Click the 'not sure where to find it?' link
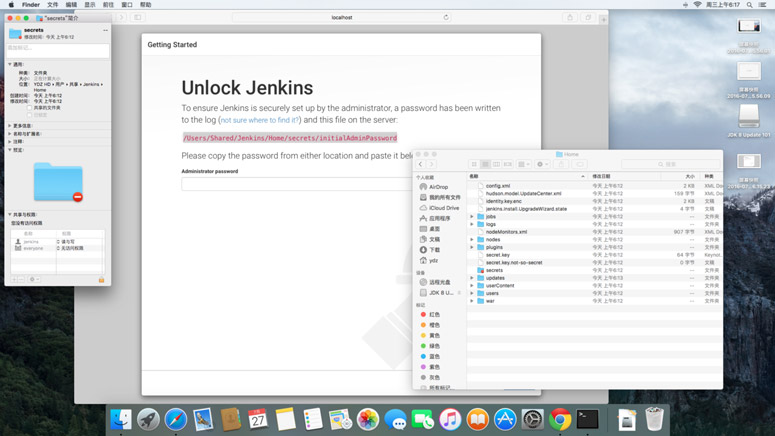Screen dimensions: 775x436 pos(259,120)
